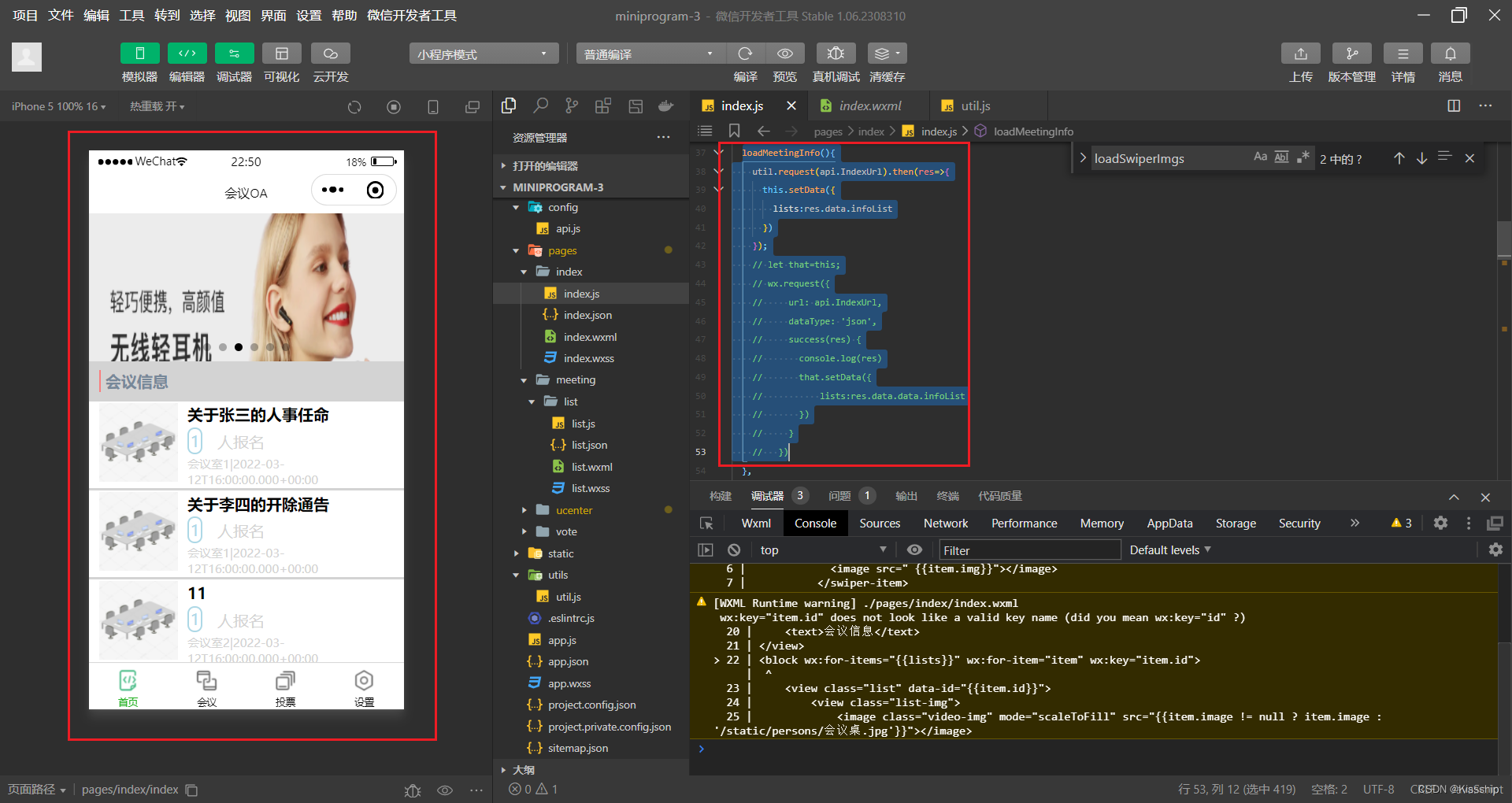Viewport: 1512px width, 803px height.
Task: Open the 设置 menu
Action: 309,15
